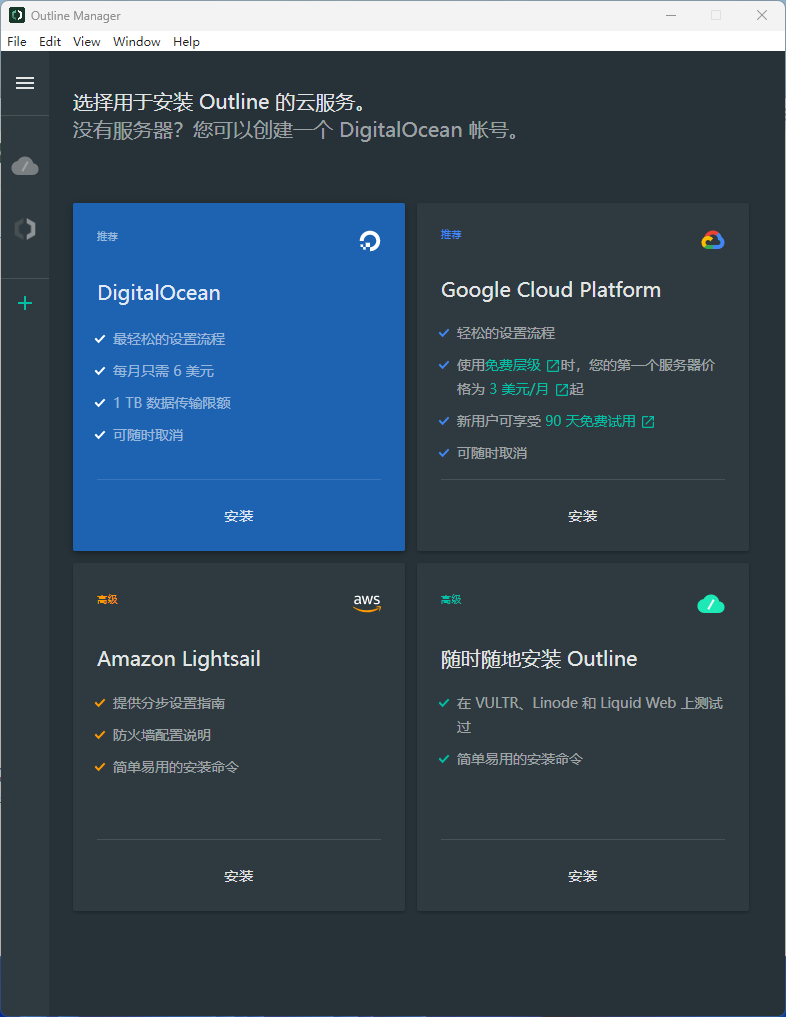Select the hexagon server icon in sidebar
The width and height of the screenshot is (786, 1017).
pos(25,229)
